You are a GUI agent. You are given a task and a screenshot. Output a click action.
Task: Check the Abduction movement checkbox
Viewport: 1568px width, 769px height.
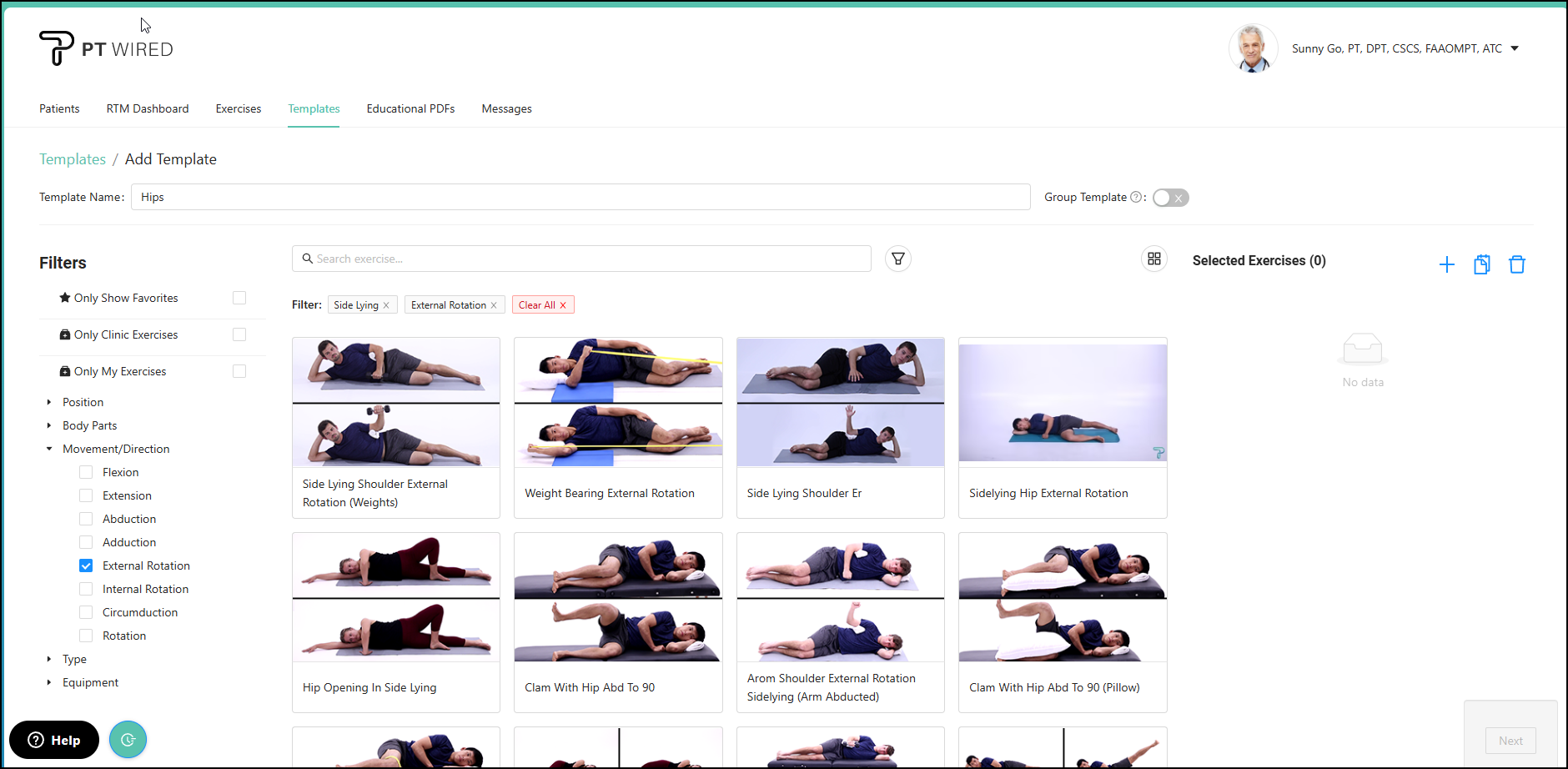pyautogui.click(x=86, y=519)
